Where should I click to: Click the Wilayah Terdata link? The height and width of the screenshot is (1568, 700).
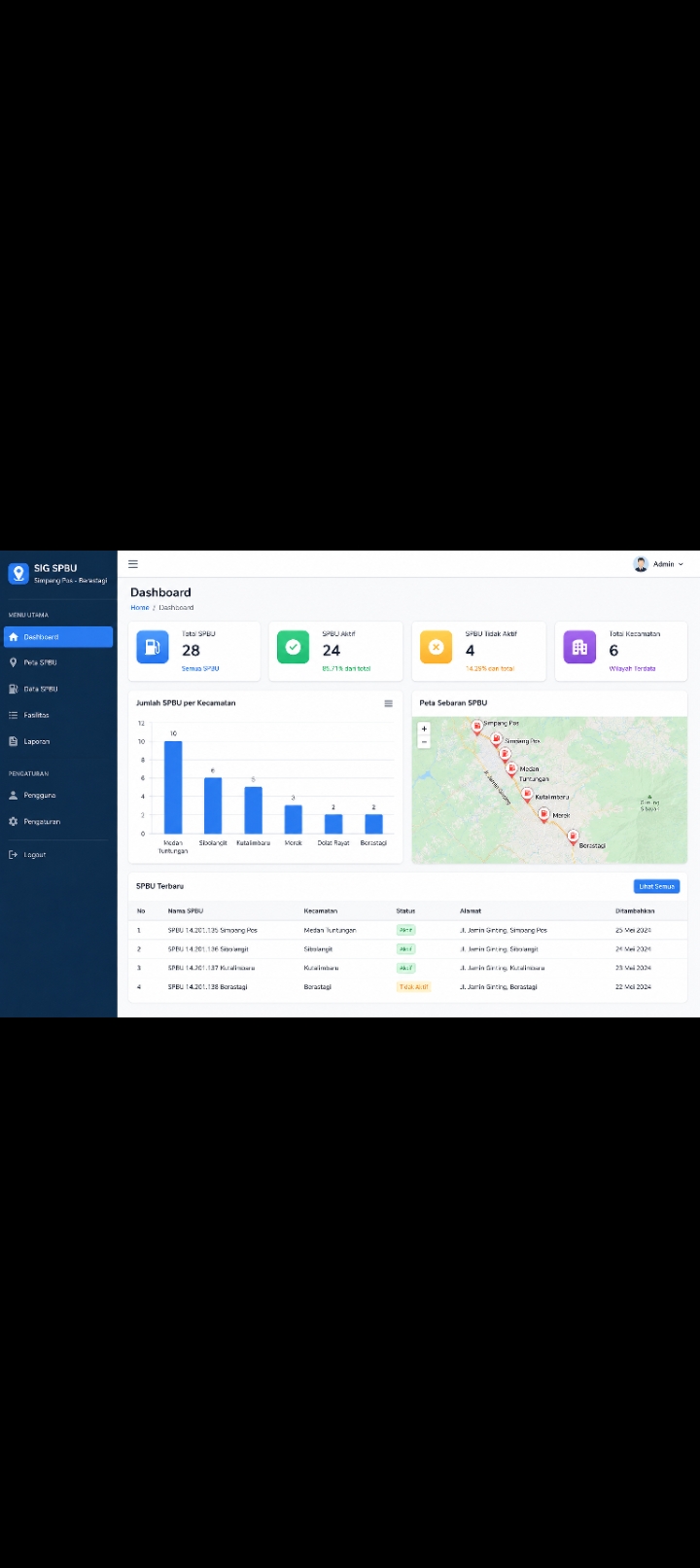click(632, 669)
